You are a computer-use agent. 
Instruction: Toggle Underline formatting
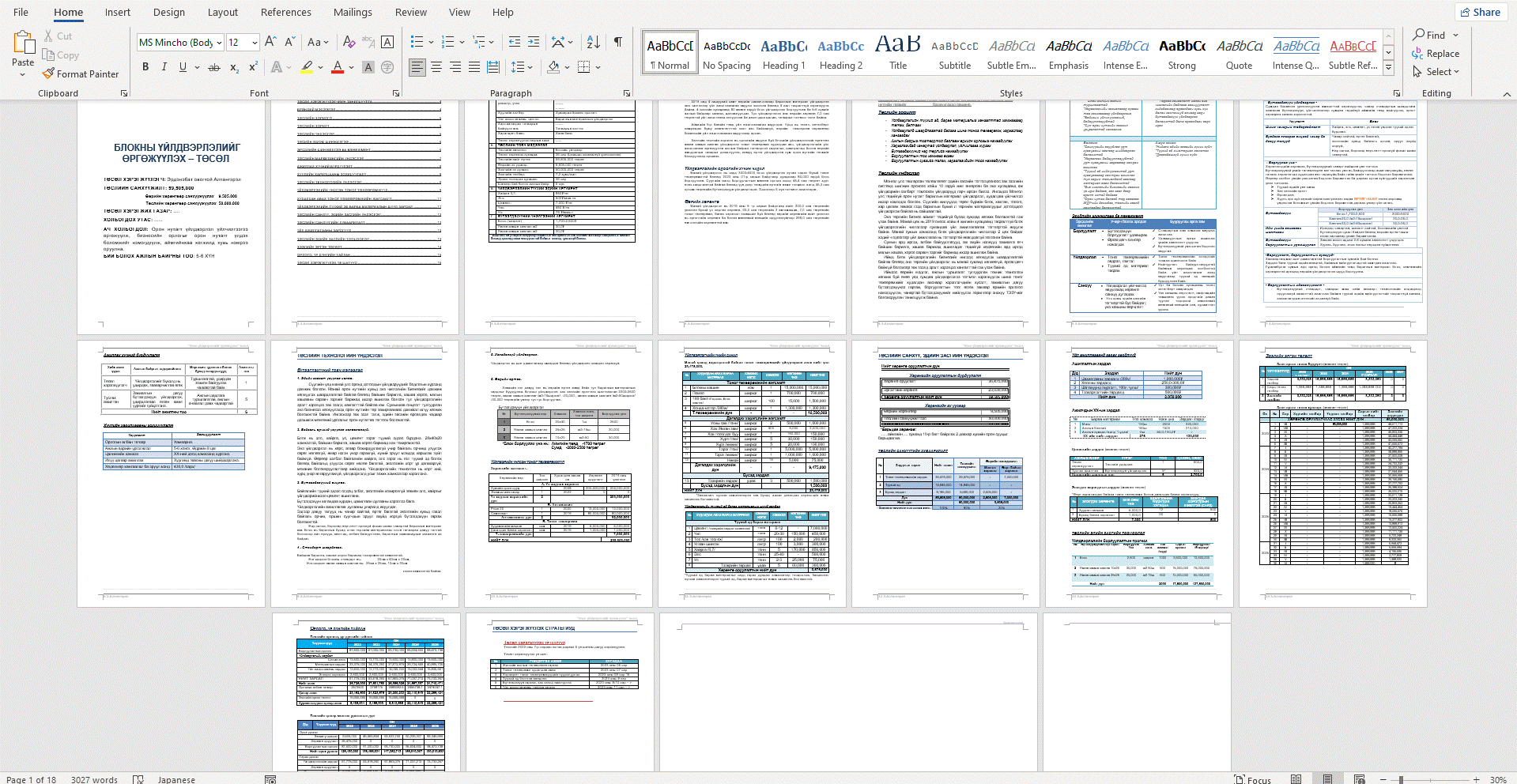183,67
